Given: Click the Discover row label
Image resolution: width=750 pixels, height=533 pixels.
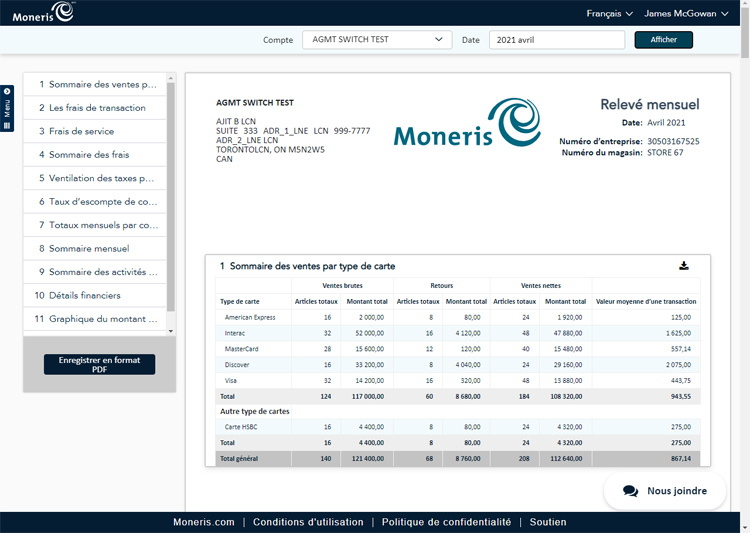Looking at the screenshot, I should (237, 365).
